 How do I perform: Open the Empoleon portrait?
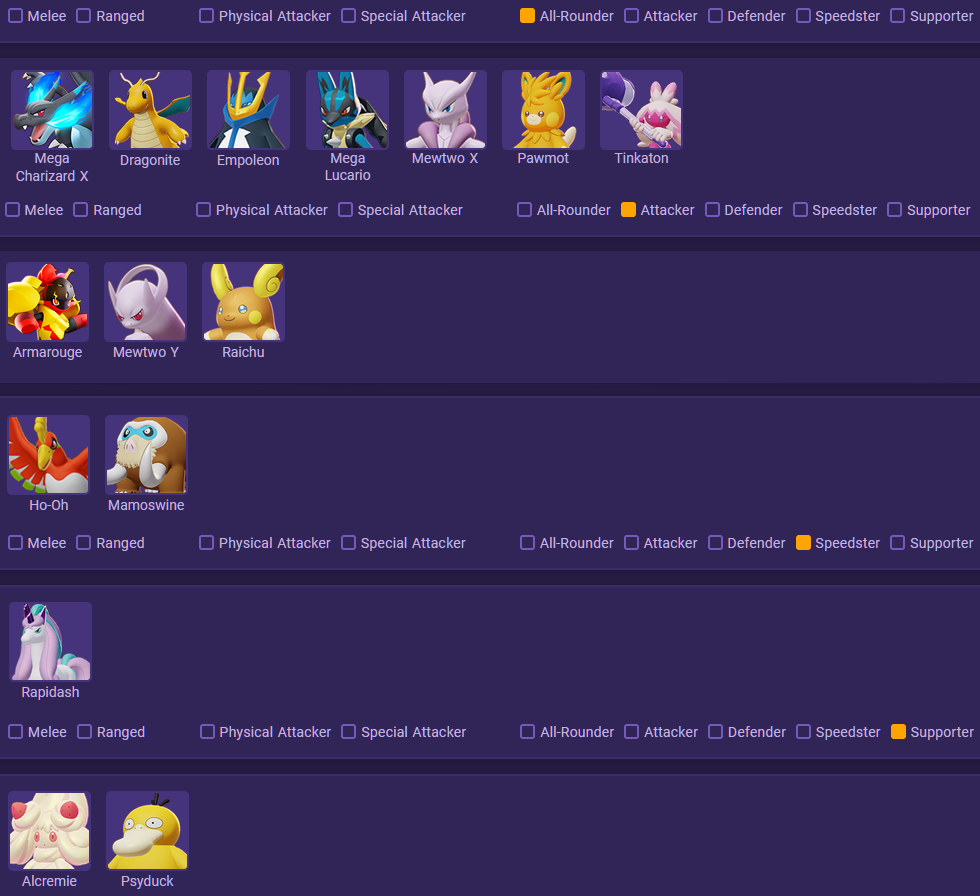click(x=248, y=110)
